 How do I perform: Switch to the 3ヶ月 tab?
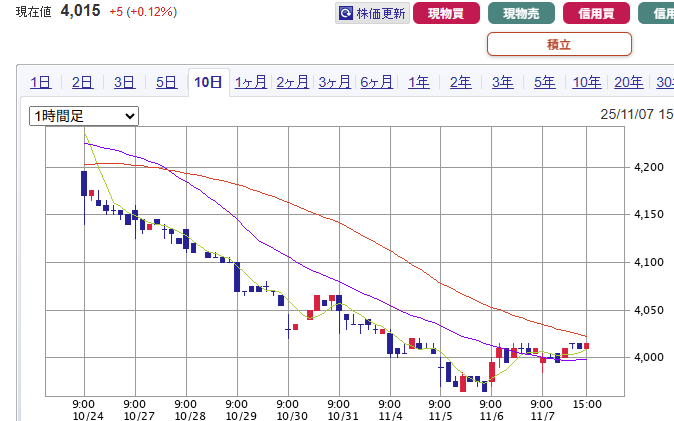click(334, 82)
